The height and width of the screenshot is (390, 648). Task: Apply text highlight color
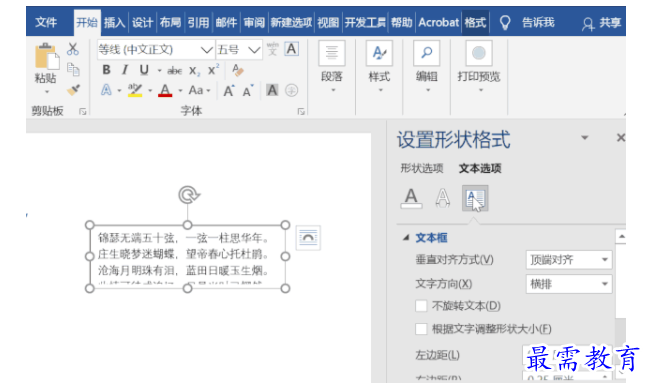[135, 90]
